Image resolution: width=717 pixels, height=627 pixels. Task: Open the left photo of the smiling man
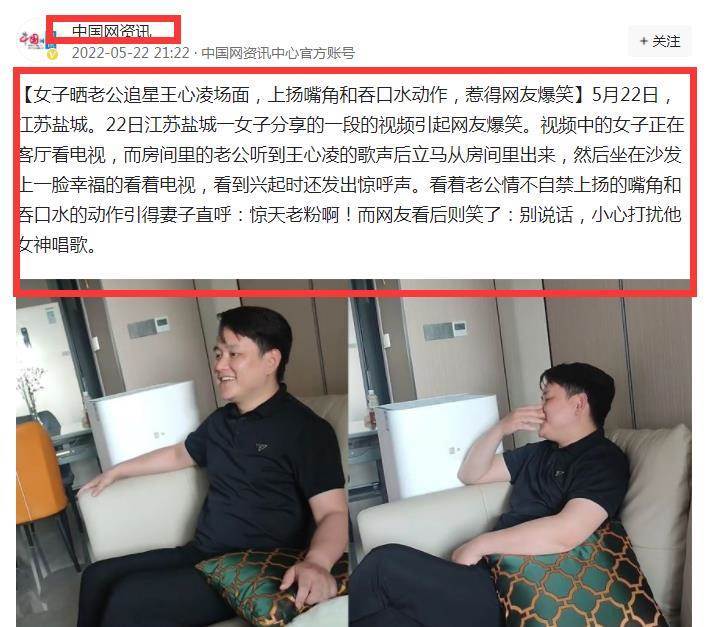[x=182, y=453]
